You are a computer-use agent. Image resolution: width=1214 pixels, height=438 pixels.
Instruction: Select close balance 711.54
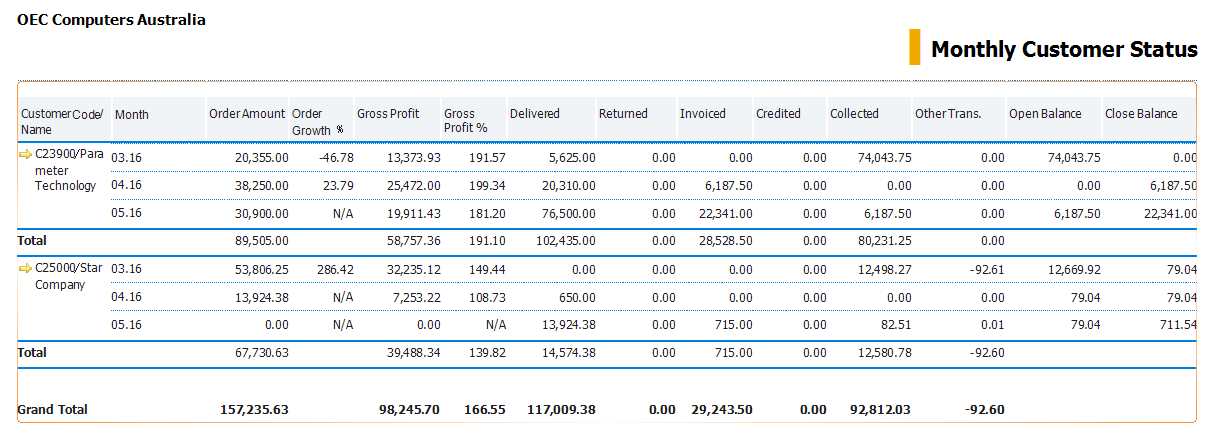point(1180,326)
